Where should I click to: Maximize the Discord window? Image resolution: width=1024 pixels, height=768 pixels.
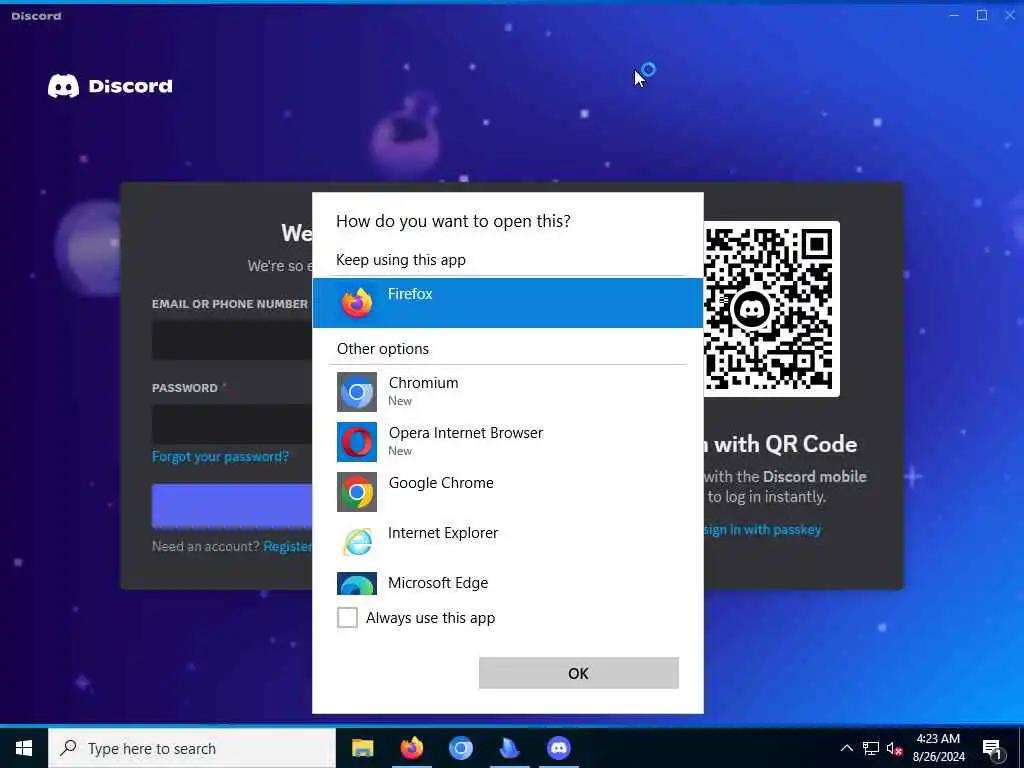(x=982, y=15)
